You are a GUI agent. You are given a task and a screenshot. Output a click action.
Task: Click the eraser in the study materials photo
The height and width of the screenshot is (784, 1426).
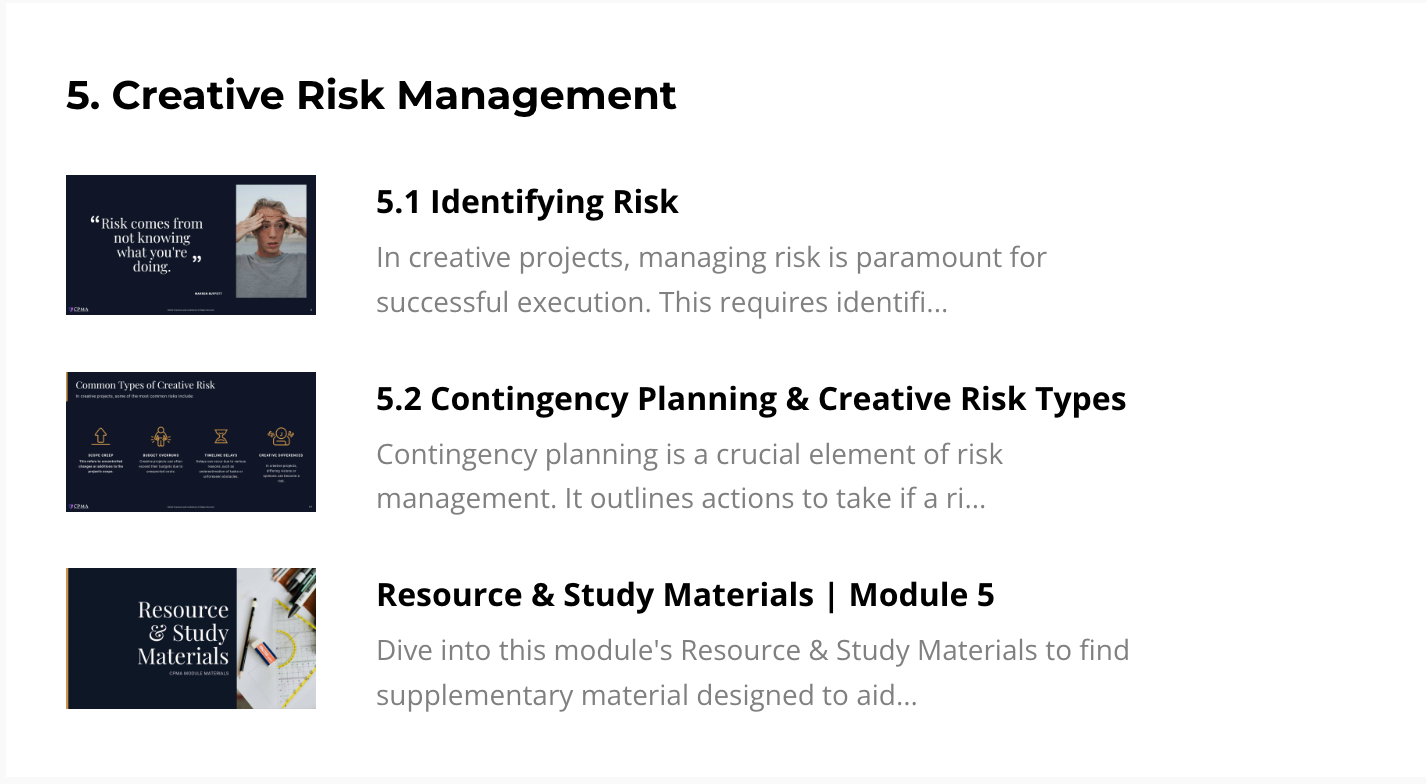tap(264, 652)
